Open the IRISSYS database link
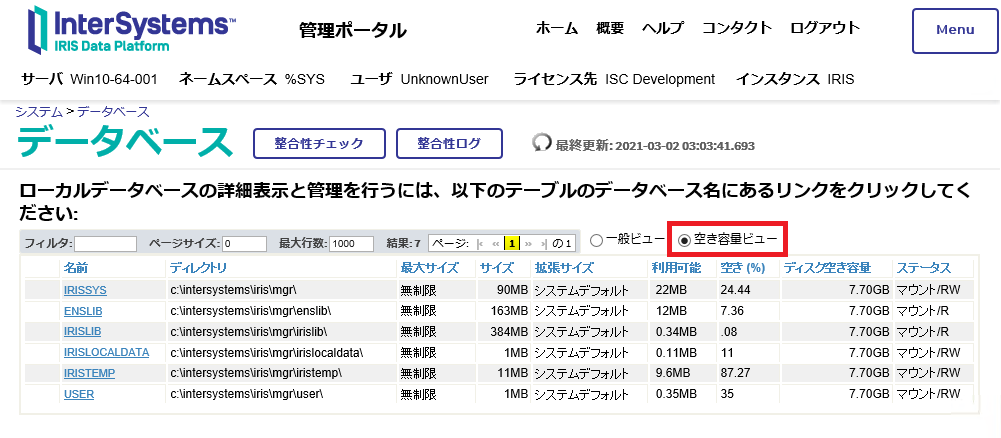This screenshot has width=1001, height=438. tap(85, 289)
